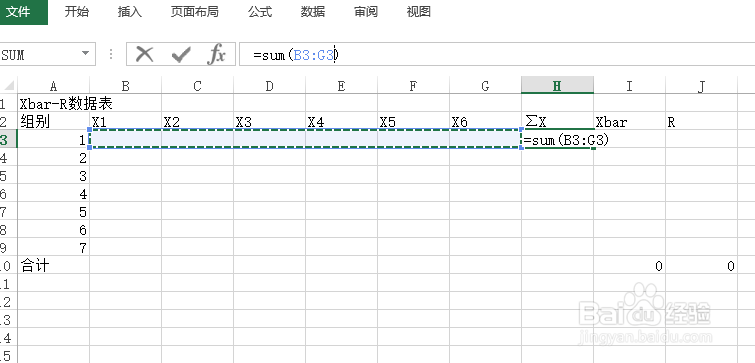Click the X1 header cell
This screenshot has width=755, height=363.
(126, 121)
